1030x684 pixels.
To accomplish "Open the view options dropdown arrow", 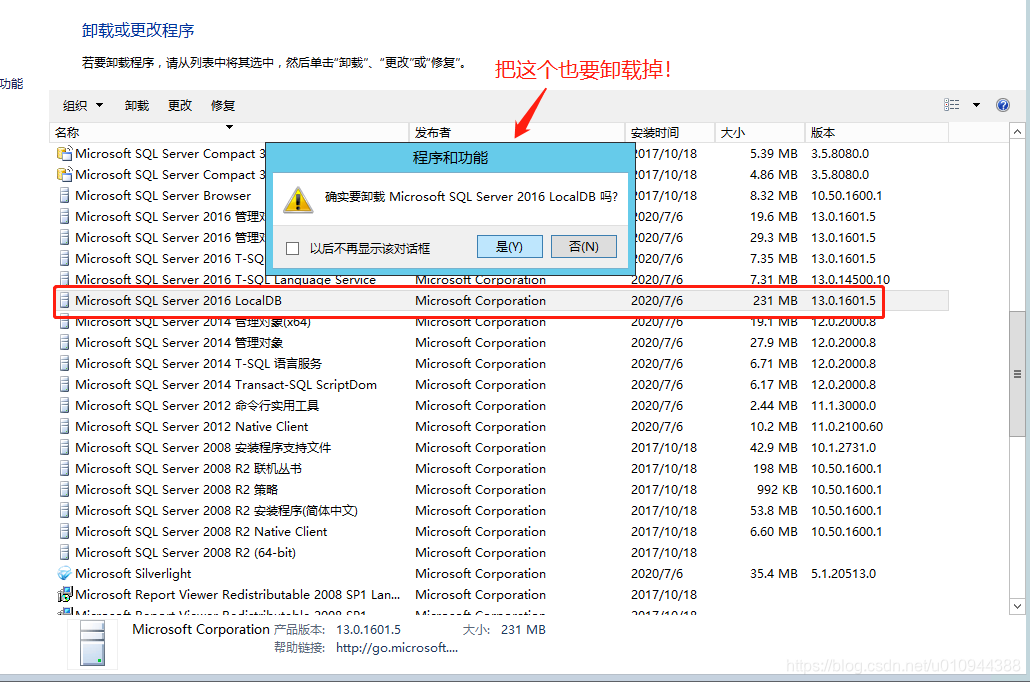I will click(x=976, y=104).
